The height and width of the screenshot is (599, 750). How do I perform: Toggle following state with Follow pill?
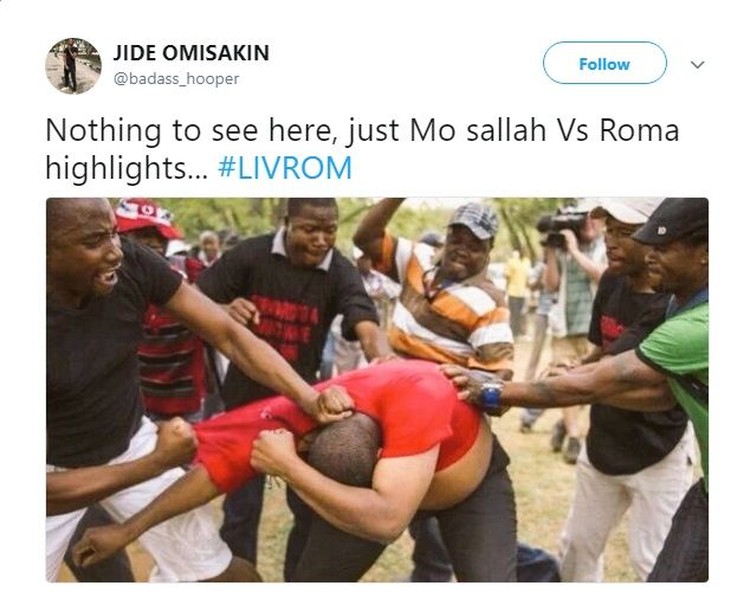click(605, 63)
